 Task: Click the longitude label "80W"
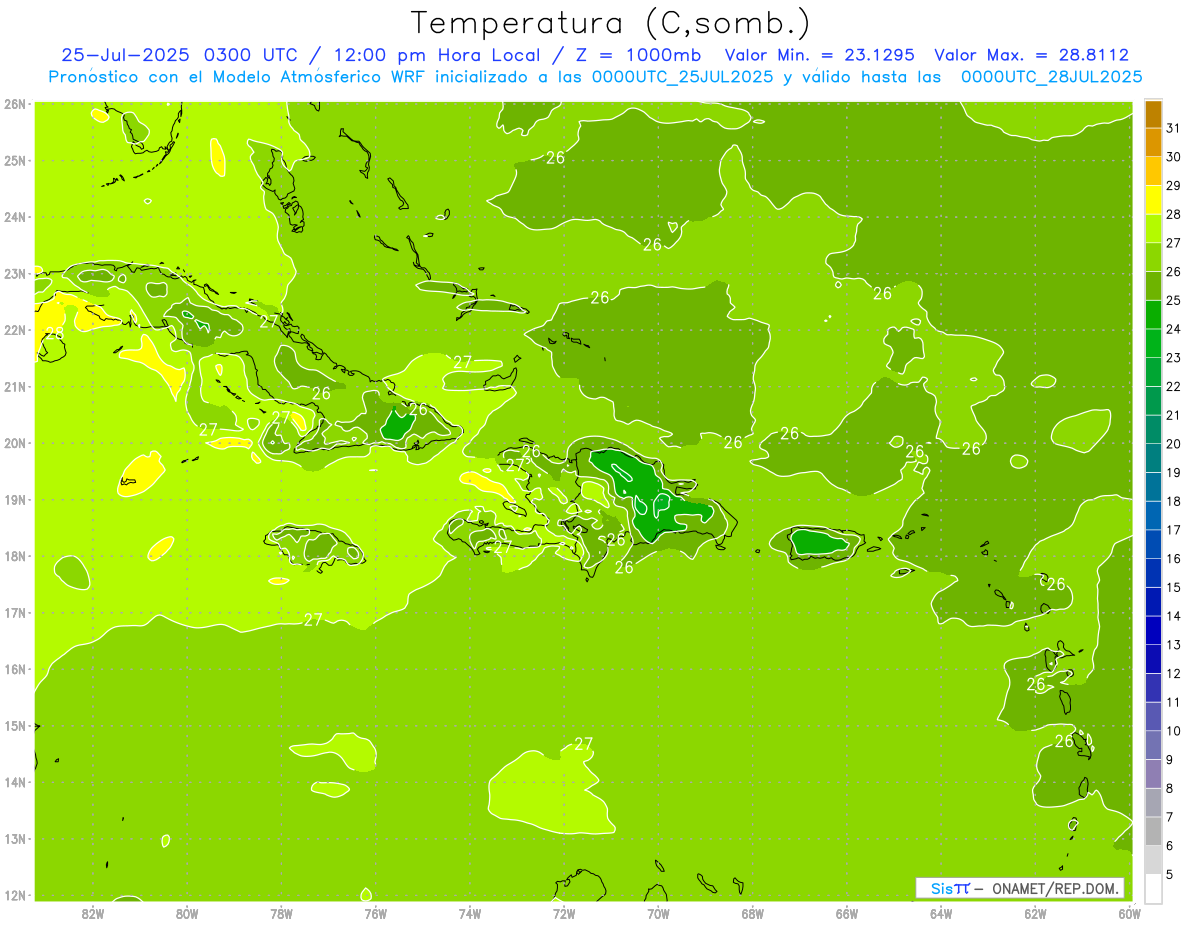point(186,913)
